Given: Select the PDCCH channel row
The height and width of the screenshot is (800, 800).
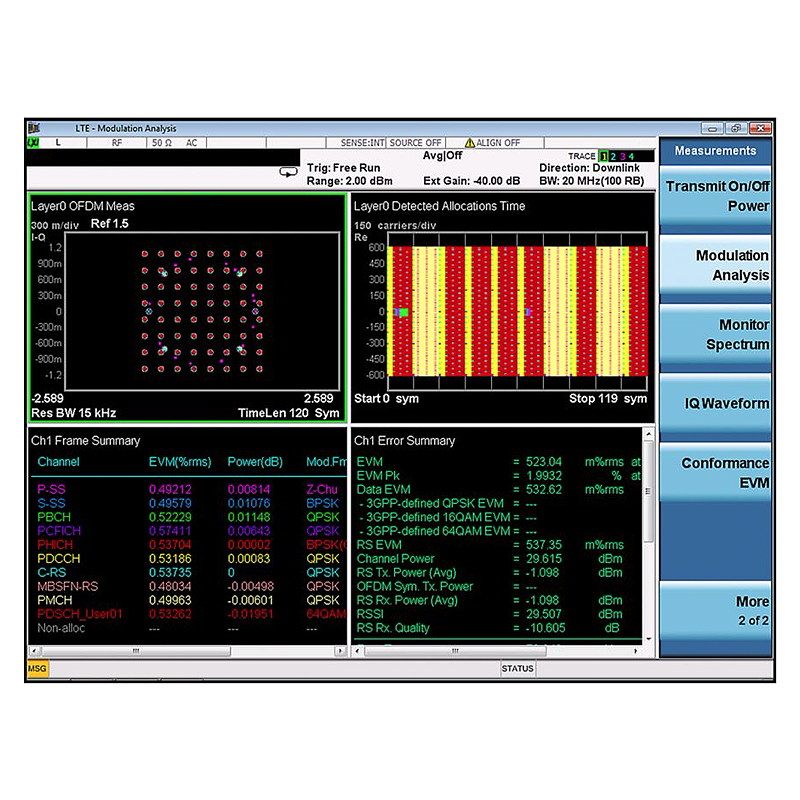Looking at the screenshot, I should (x=188, y=559).
